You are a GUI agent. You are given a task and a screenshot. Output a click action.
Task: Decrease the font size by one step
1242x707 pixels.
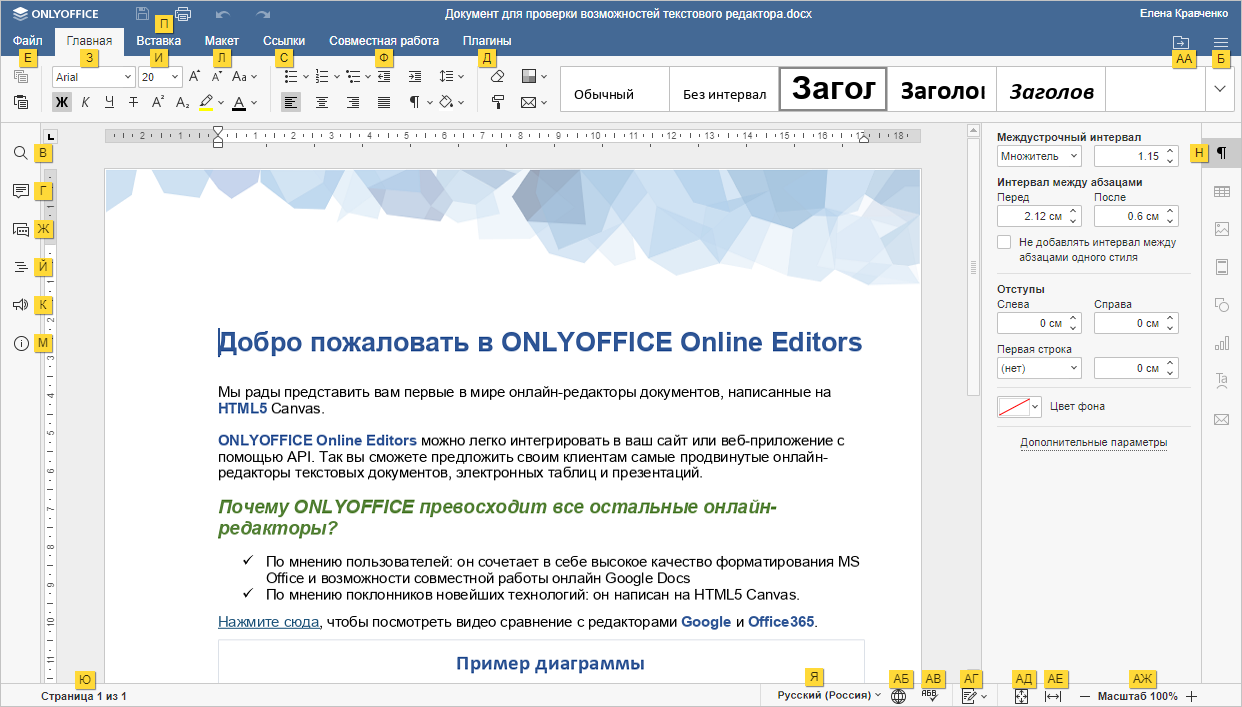click(x=217, y=76)
